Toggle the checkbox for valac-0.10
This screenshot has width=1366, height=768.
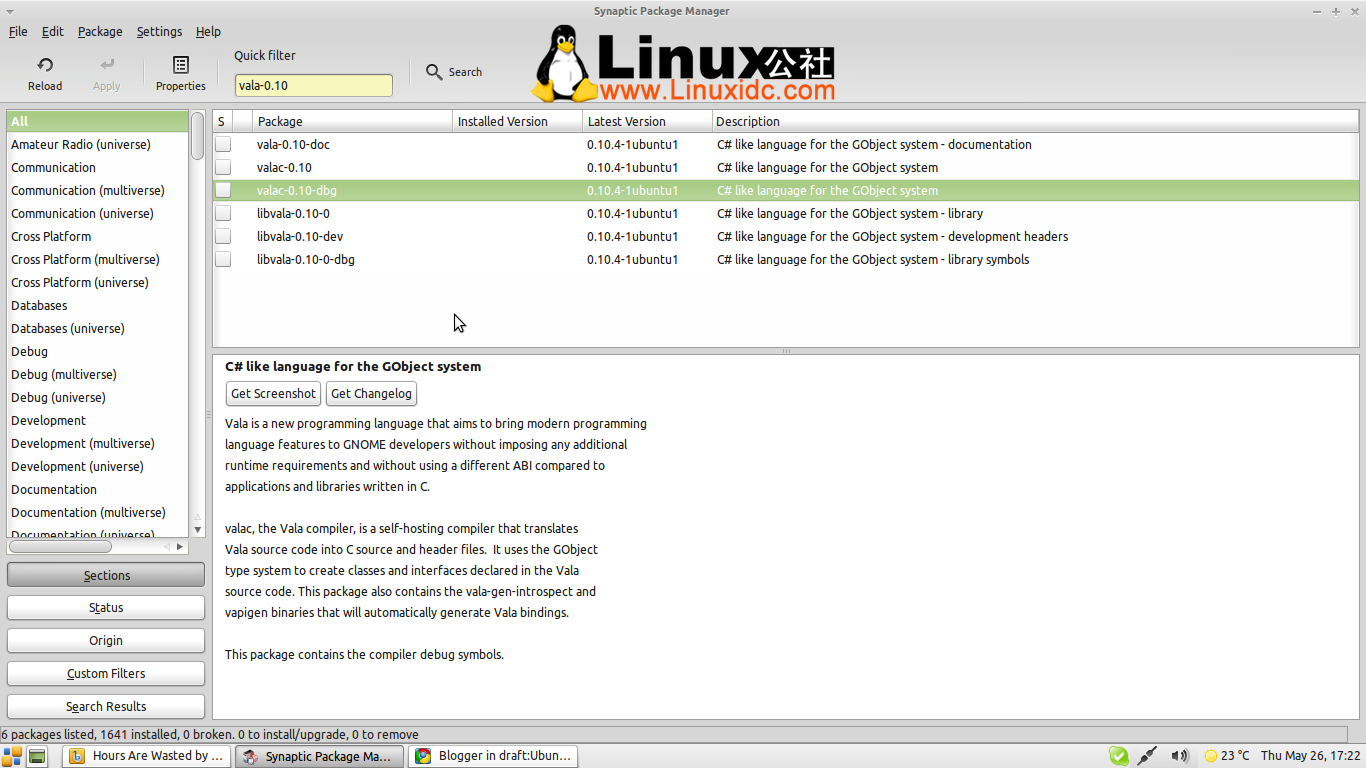point(223,168)
